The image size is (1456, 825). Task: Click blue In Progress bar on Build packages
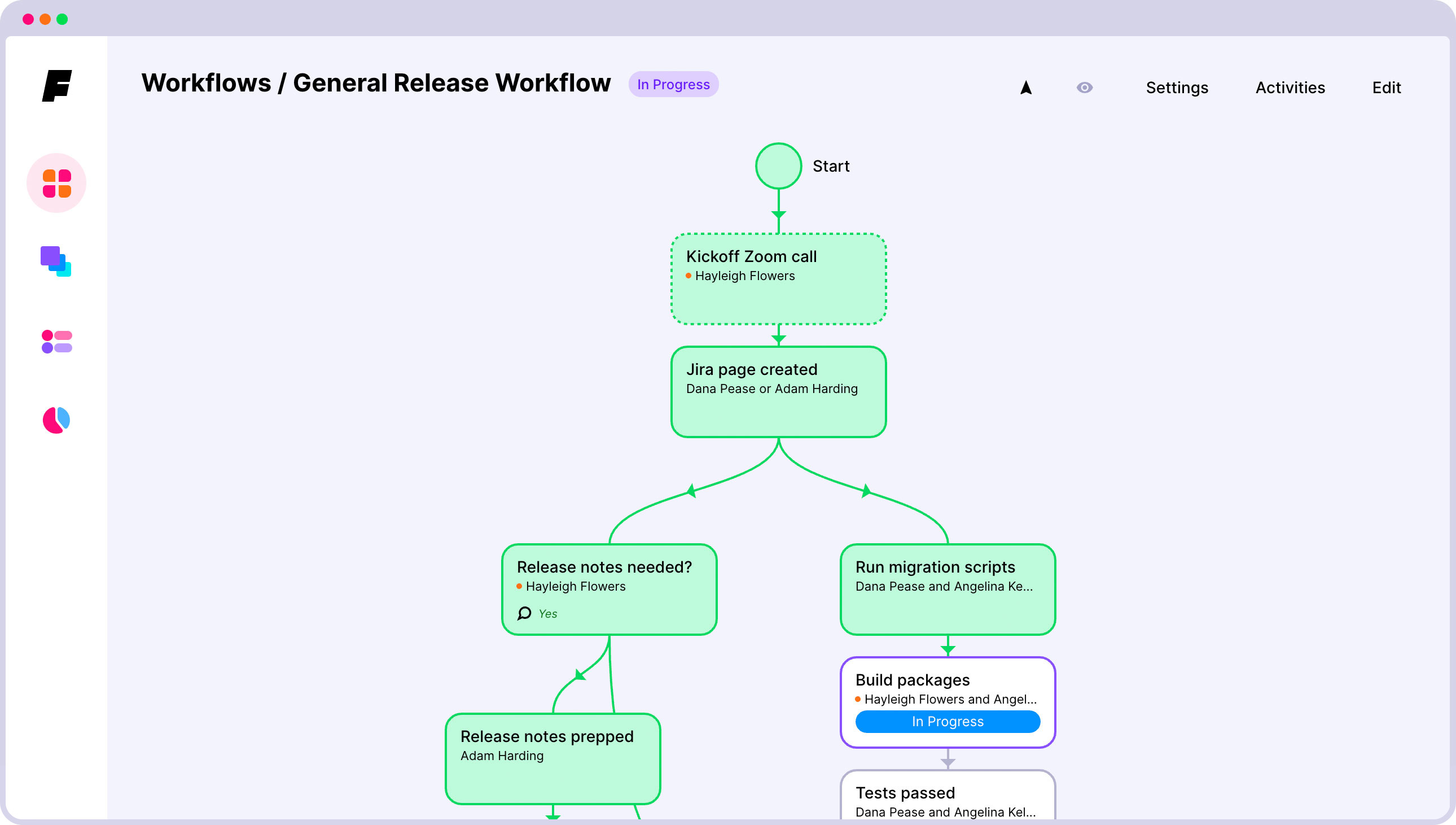947,721
